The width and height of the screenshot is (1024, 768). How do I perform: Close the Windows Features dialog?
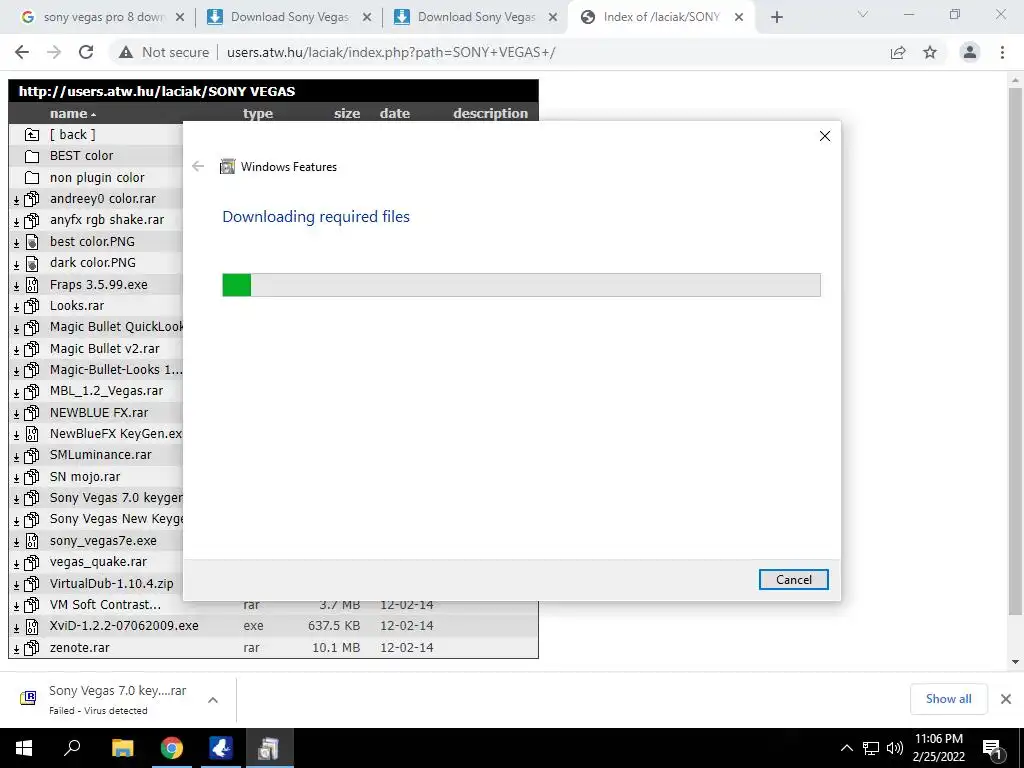tap(825, 136)
